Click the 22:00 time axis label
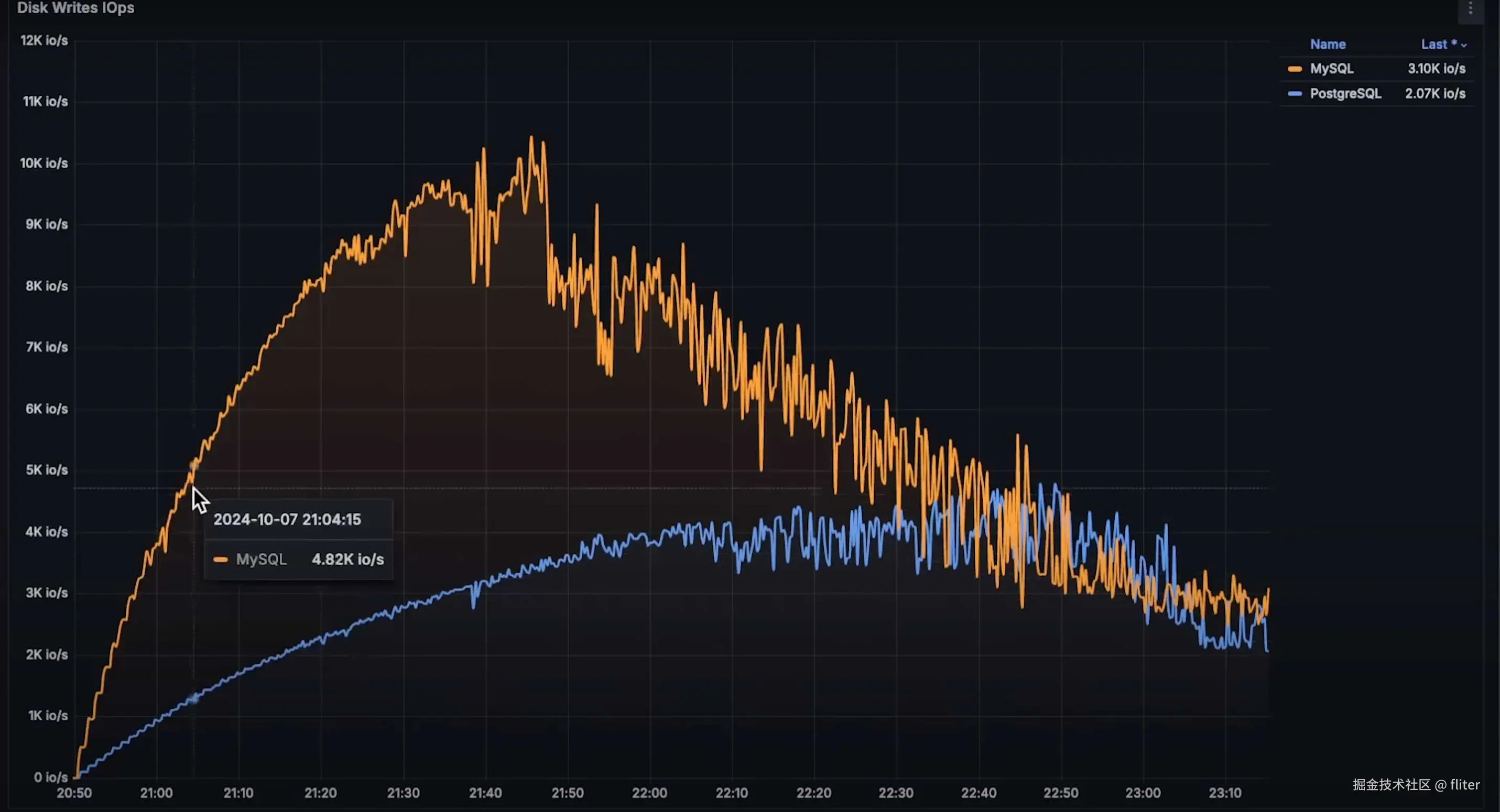The width and height of the screenshot is (1500, 812). pos(649,793)
